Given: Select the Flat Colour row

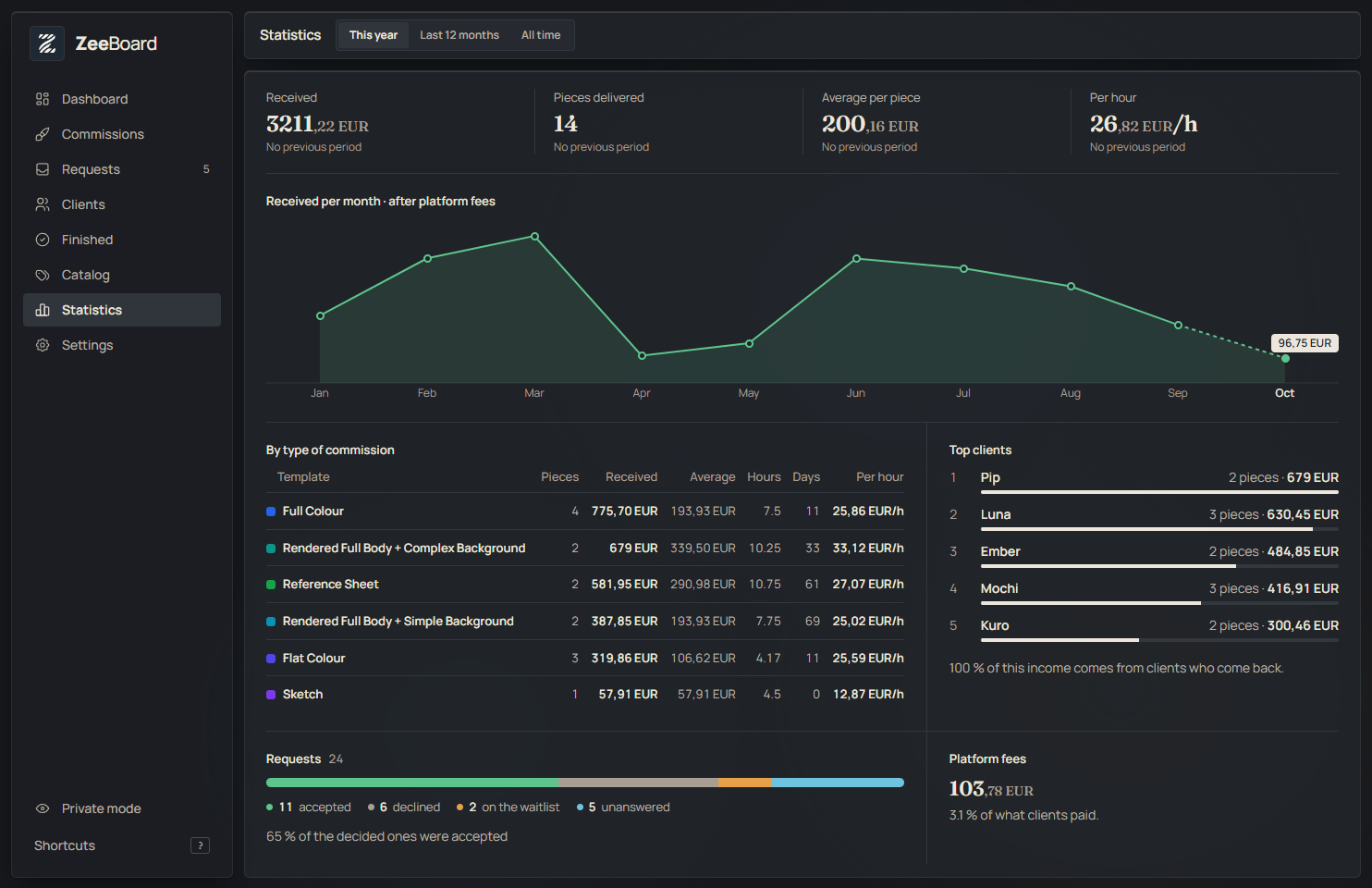Looking at the screenshot, I should (x=585, y=659).
